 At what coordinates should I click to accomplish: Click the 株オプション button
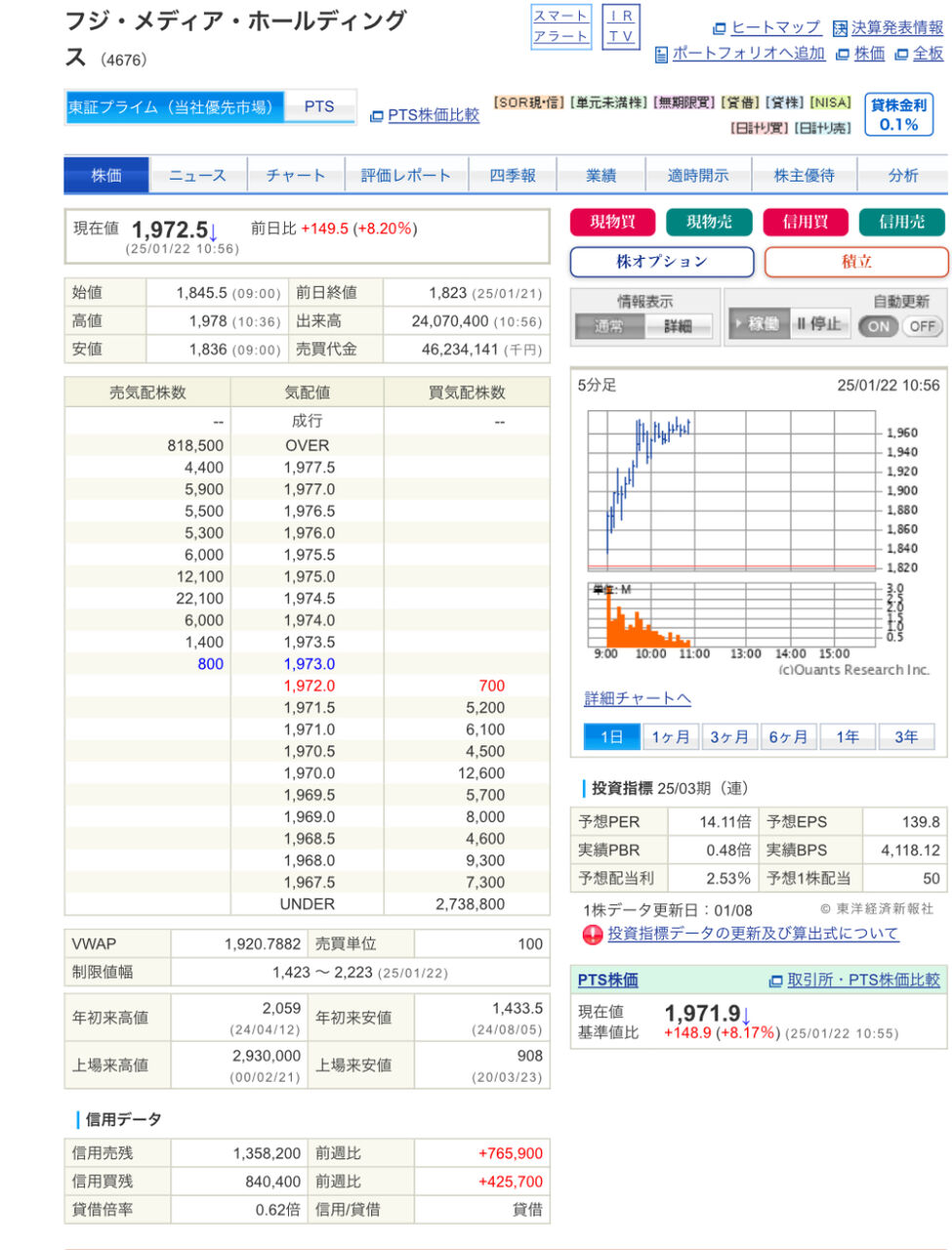(662, 262)
